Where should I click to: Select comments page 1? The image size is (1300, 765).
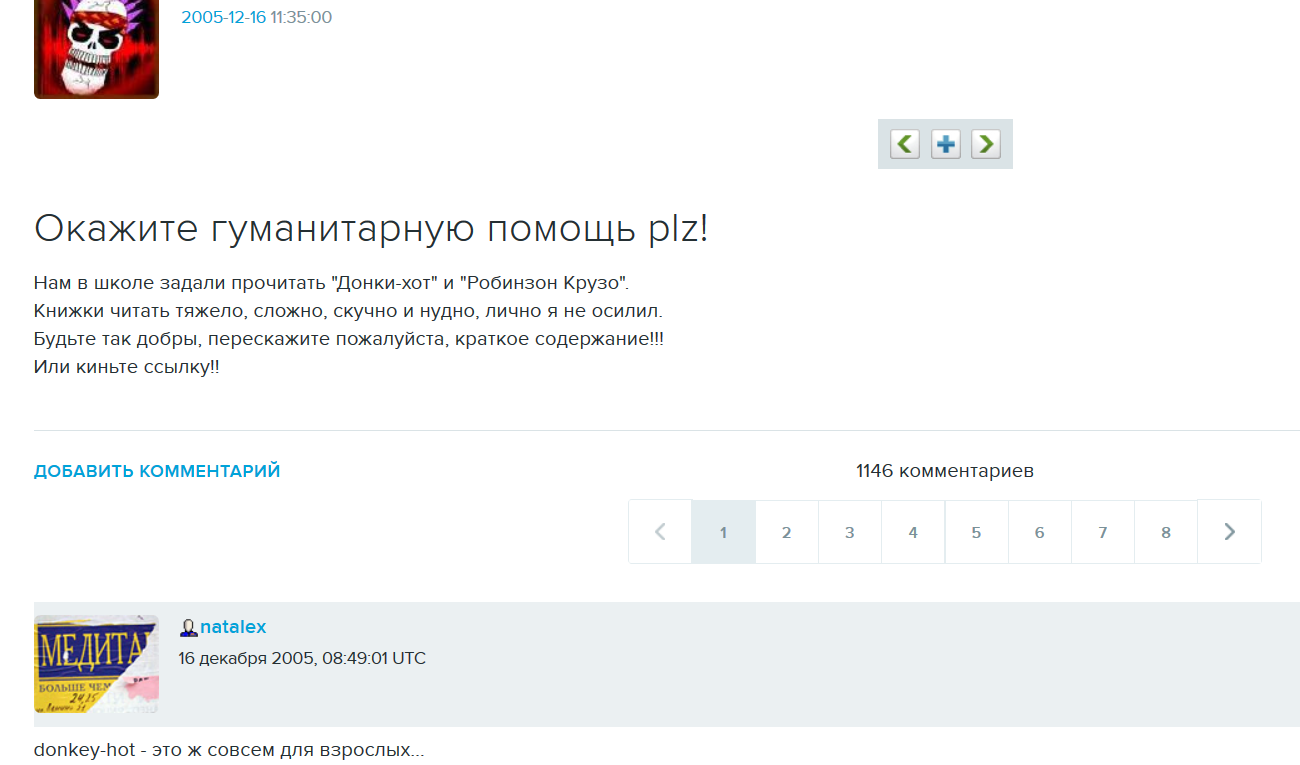click(x=723, y=532)
